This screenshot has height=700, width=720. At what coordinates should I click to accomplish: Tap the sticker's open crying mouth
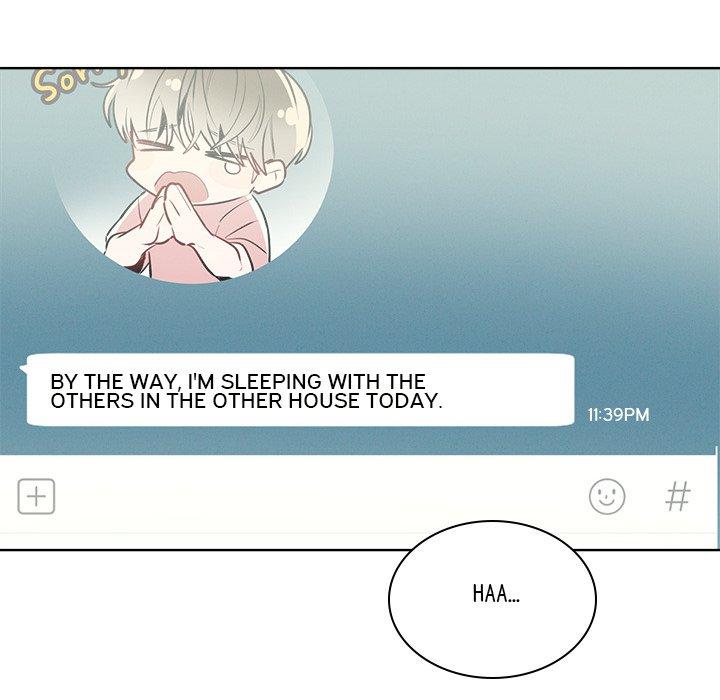[x=186, y=184]
